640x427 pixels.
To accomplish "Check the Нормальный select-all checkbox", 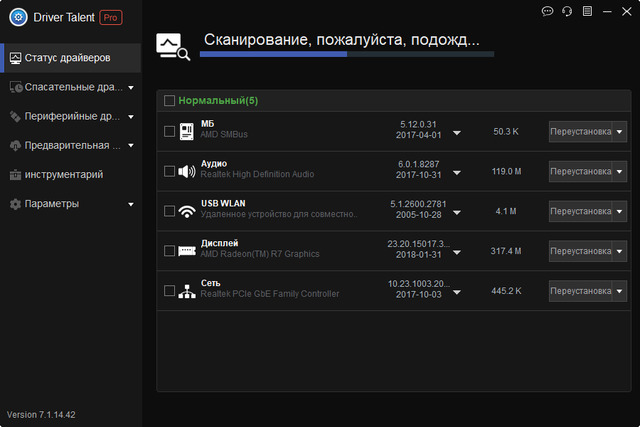I will 169,101.
